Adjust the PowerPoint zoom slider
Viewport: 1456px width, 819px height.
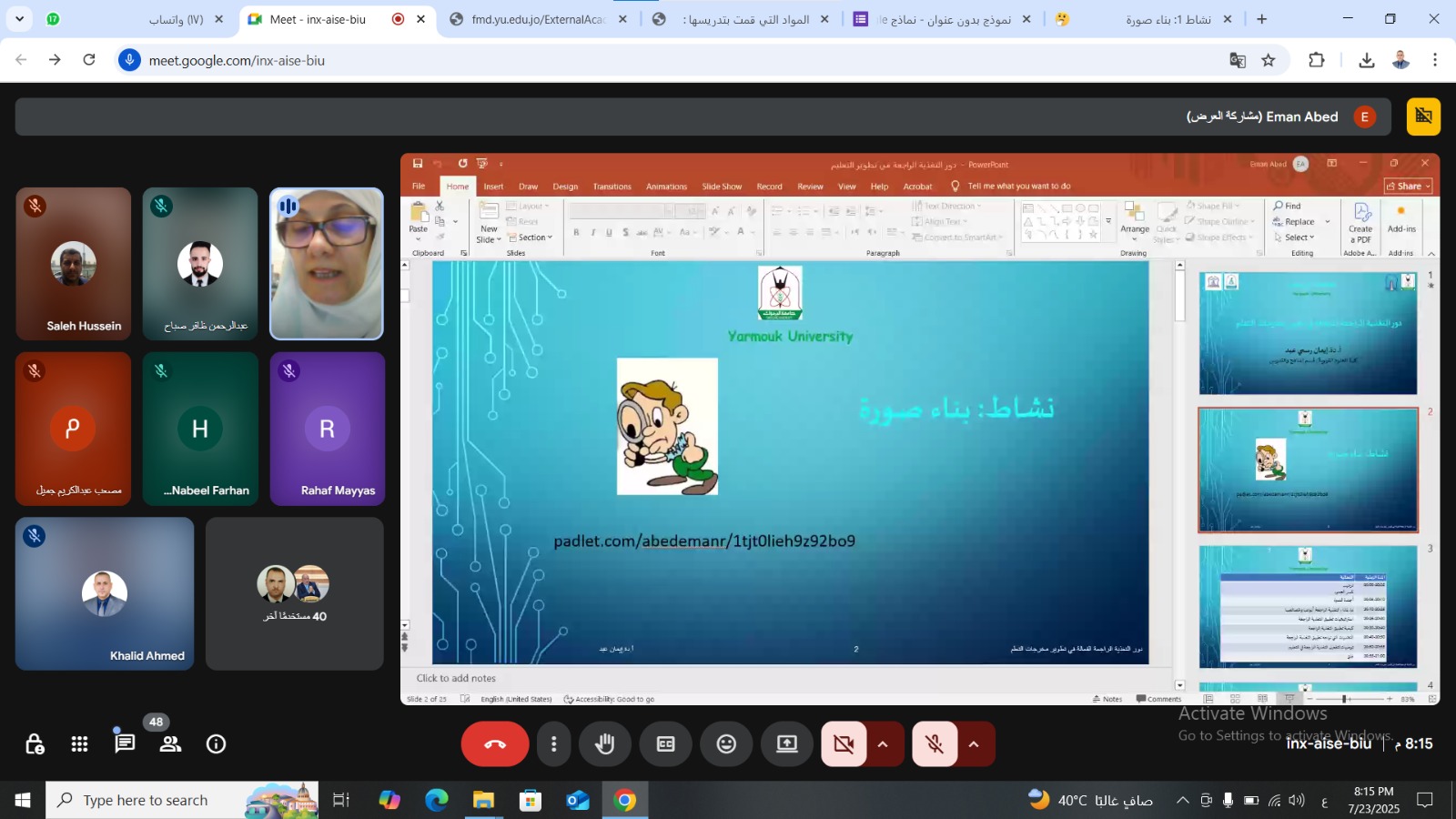coord(1345,699)
